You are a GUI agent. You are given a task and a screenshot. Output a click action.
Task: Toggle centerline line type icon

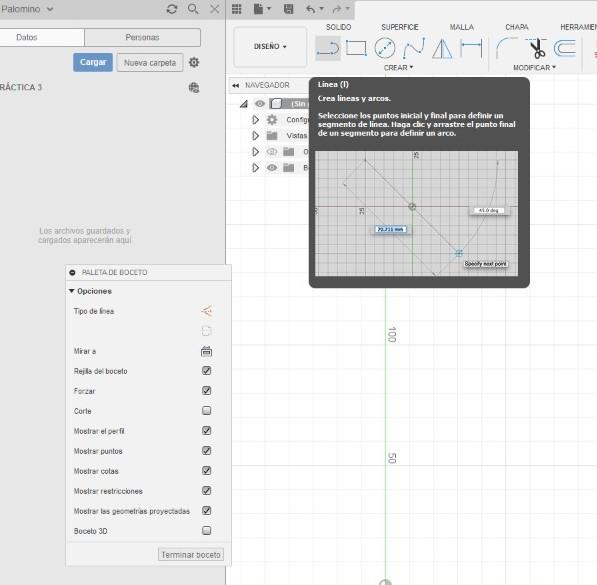(x=206, y=331)
